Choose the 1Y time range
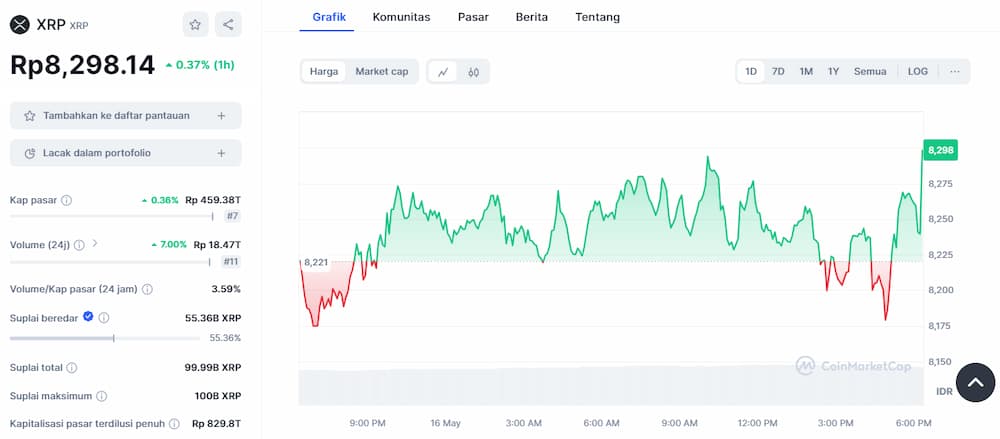Viewport: 1000px width, 439px height. tap(834, 71)
